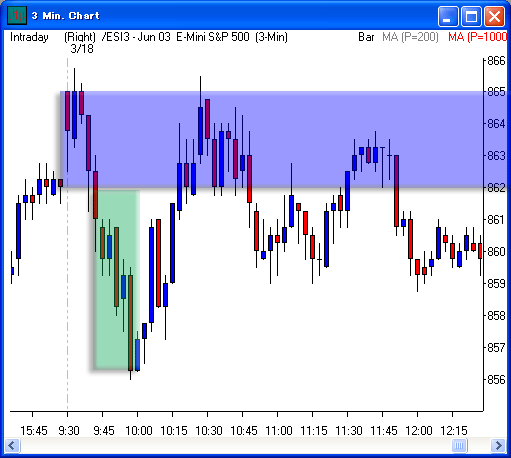Click the 12:00 time axis label
Viewport: 511px width, 458px height.
click(x=419, y=431)
